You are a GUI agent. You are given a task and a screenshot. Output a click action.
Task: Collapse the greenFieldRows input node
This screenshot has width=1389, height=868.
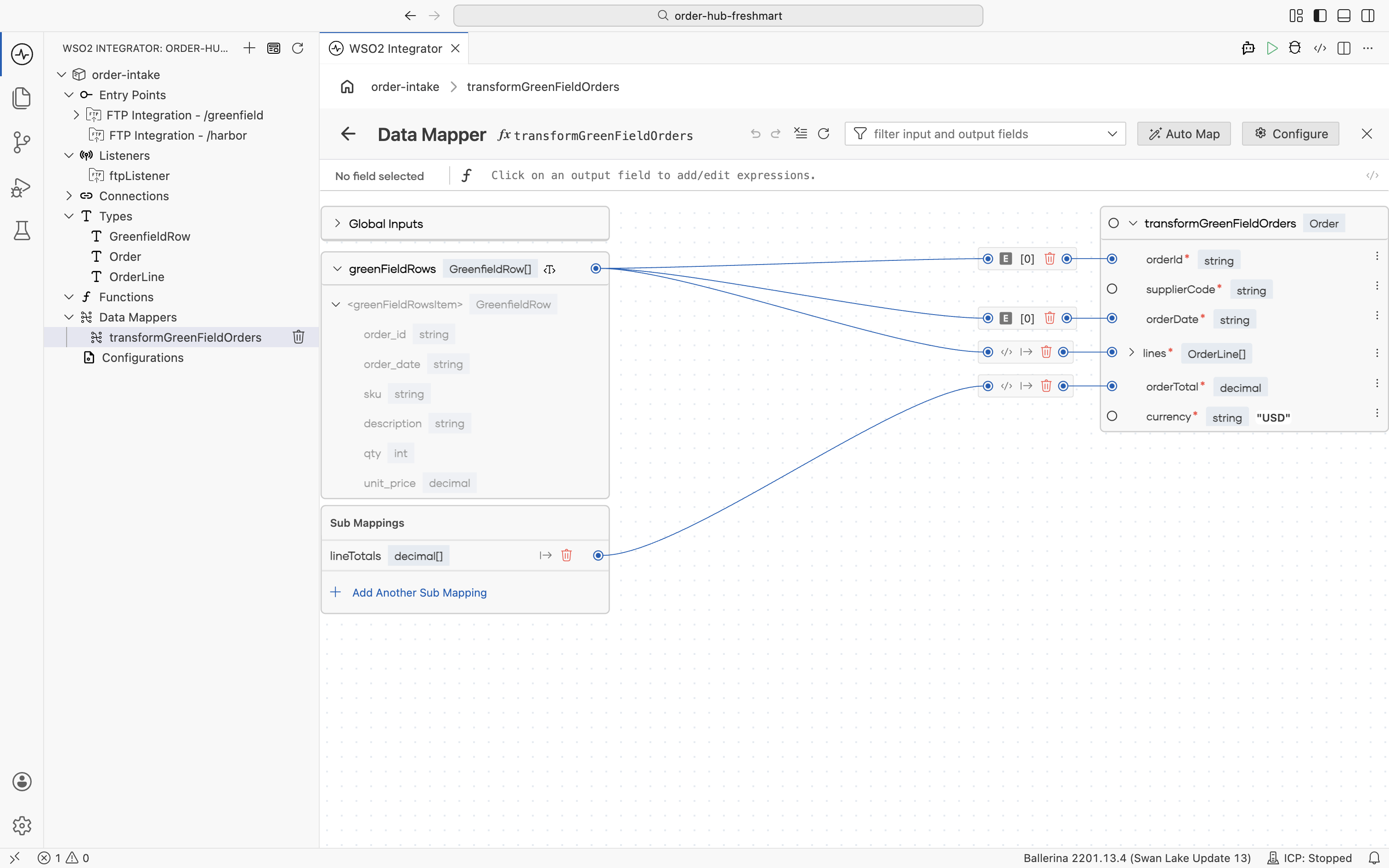pyautogui.click(x=338, y=269)
